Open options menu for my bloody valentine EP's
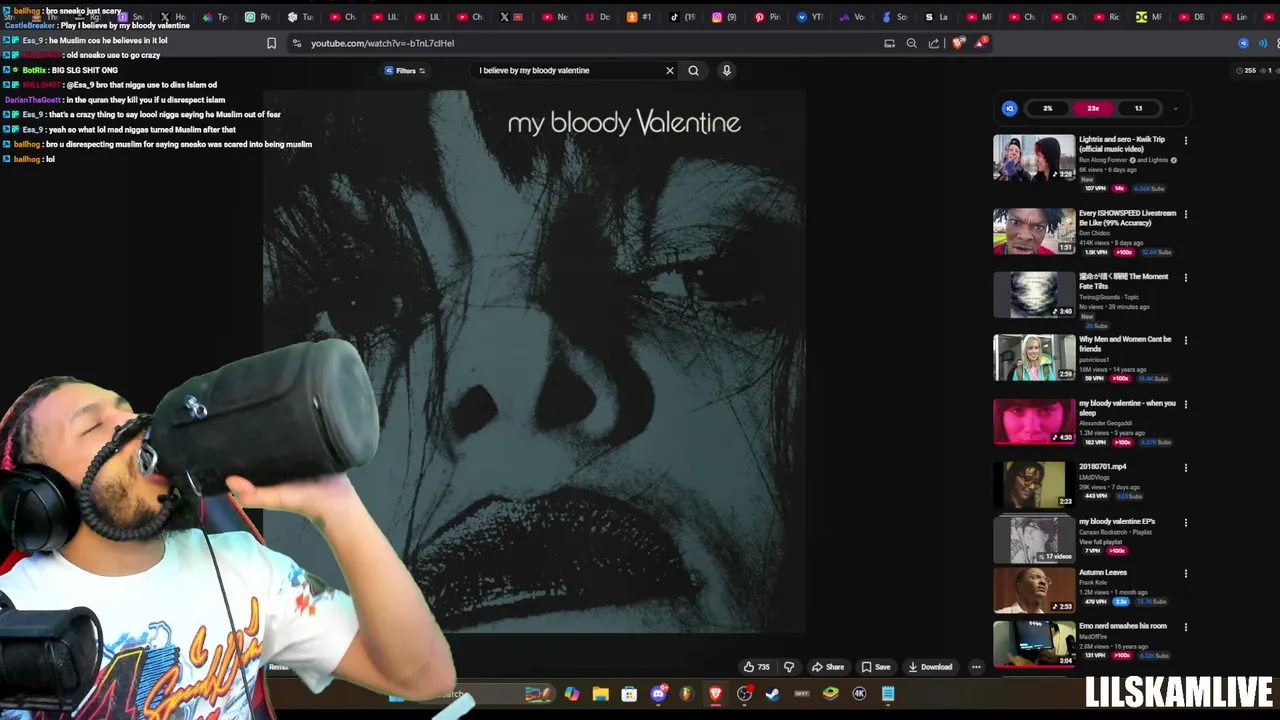This screenshot has height=720, width=1280. click(x=1186, y=522)
